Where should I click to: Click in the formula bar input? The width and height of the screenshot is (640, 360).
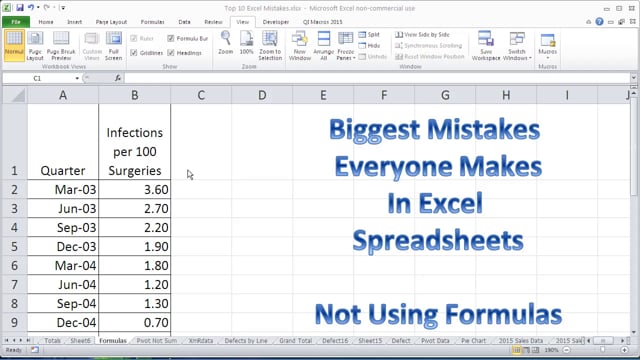point(377,78)
